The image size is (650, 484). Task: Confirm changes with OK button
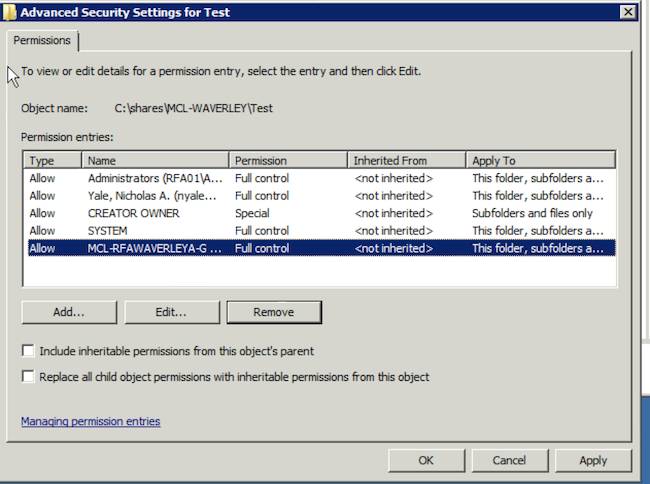(x=427, y=460)
